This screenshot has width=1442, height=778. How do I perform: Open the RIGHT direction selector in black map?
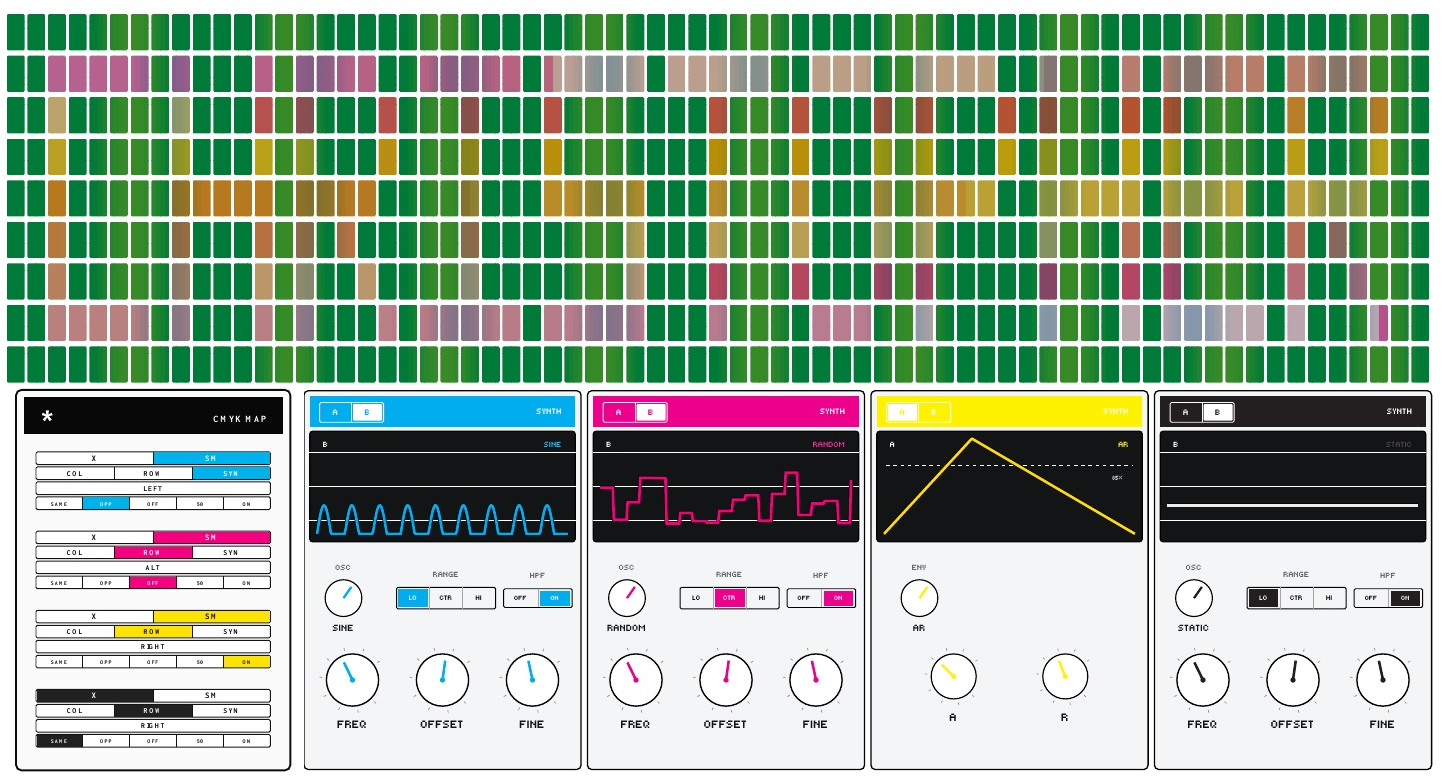[153, 726]
